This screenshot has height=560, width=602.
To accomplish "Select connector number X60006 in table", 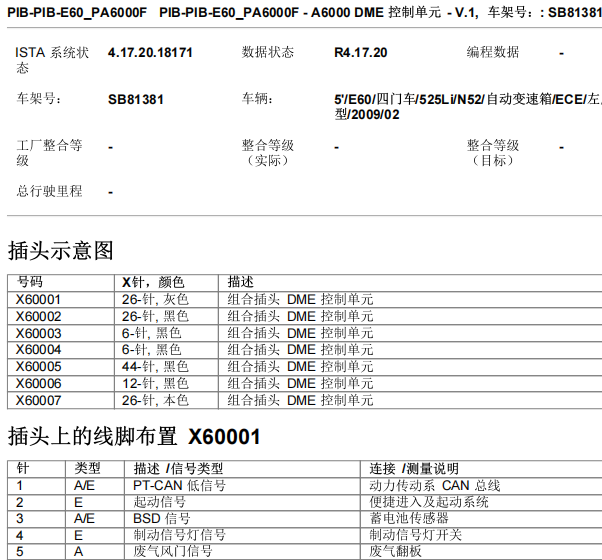I will point(38,383).
